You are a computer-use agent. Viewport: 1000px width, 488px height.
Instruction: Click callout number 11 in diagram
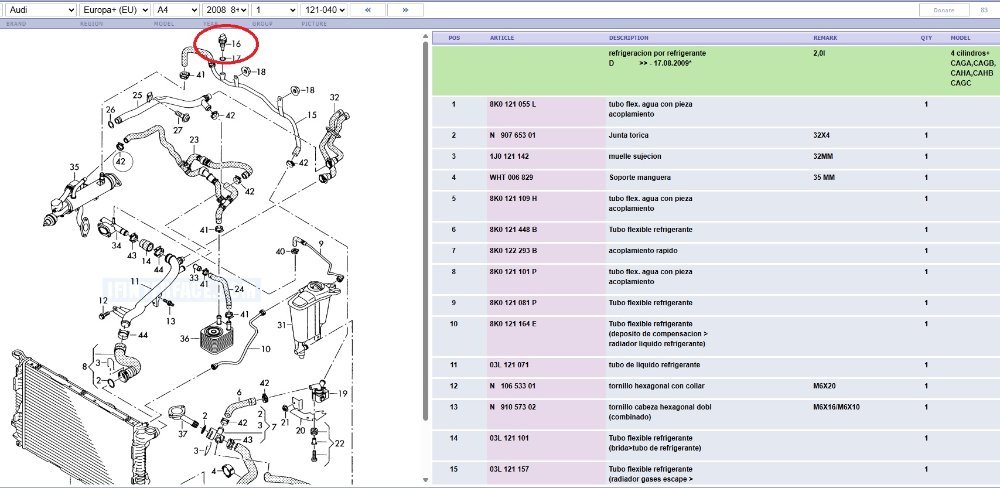coord(135,281)
